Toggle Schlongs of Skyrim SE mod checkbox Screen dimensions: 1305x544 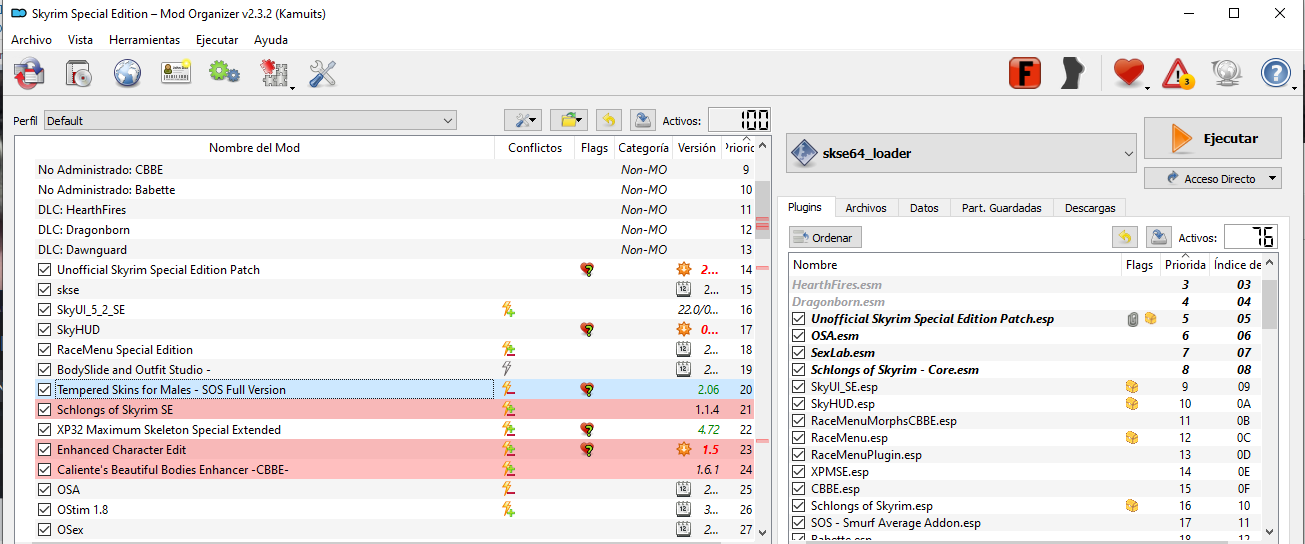tap(44, 410)
